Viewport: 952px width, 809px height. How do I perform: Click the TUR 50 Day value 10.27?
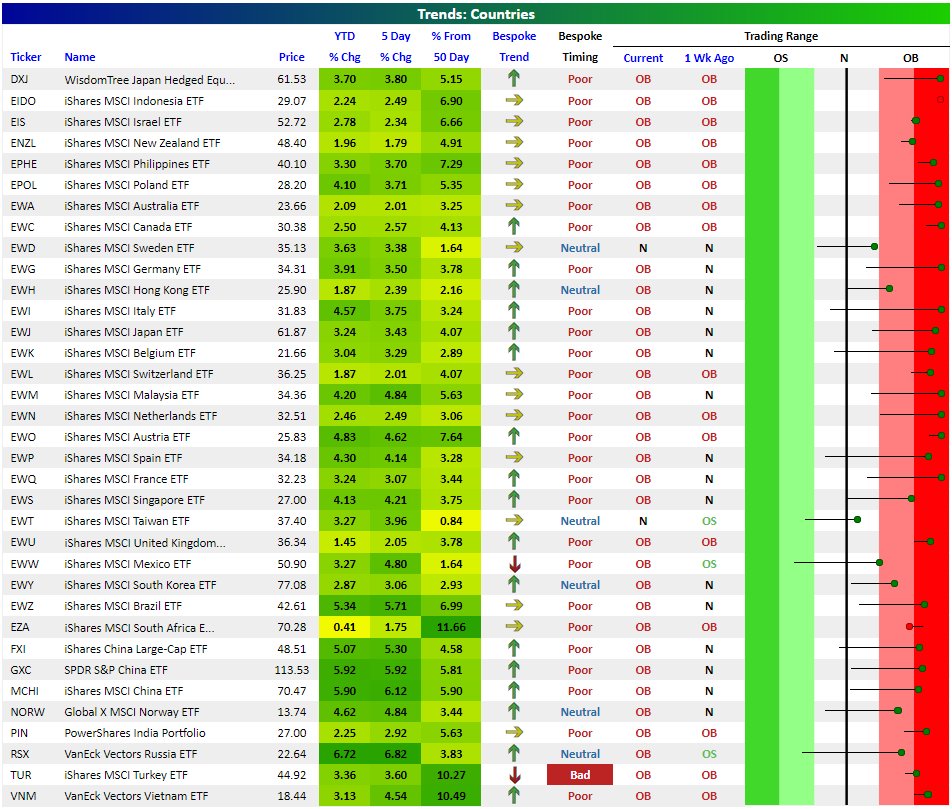coord(451,775)
